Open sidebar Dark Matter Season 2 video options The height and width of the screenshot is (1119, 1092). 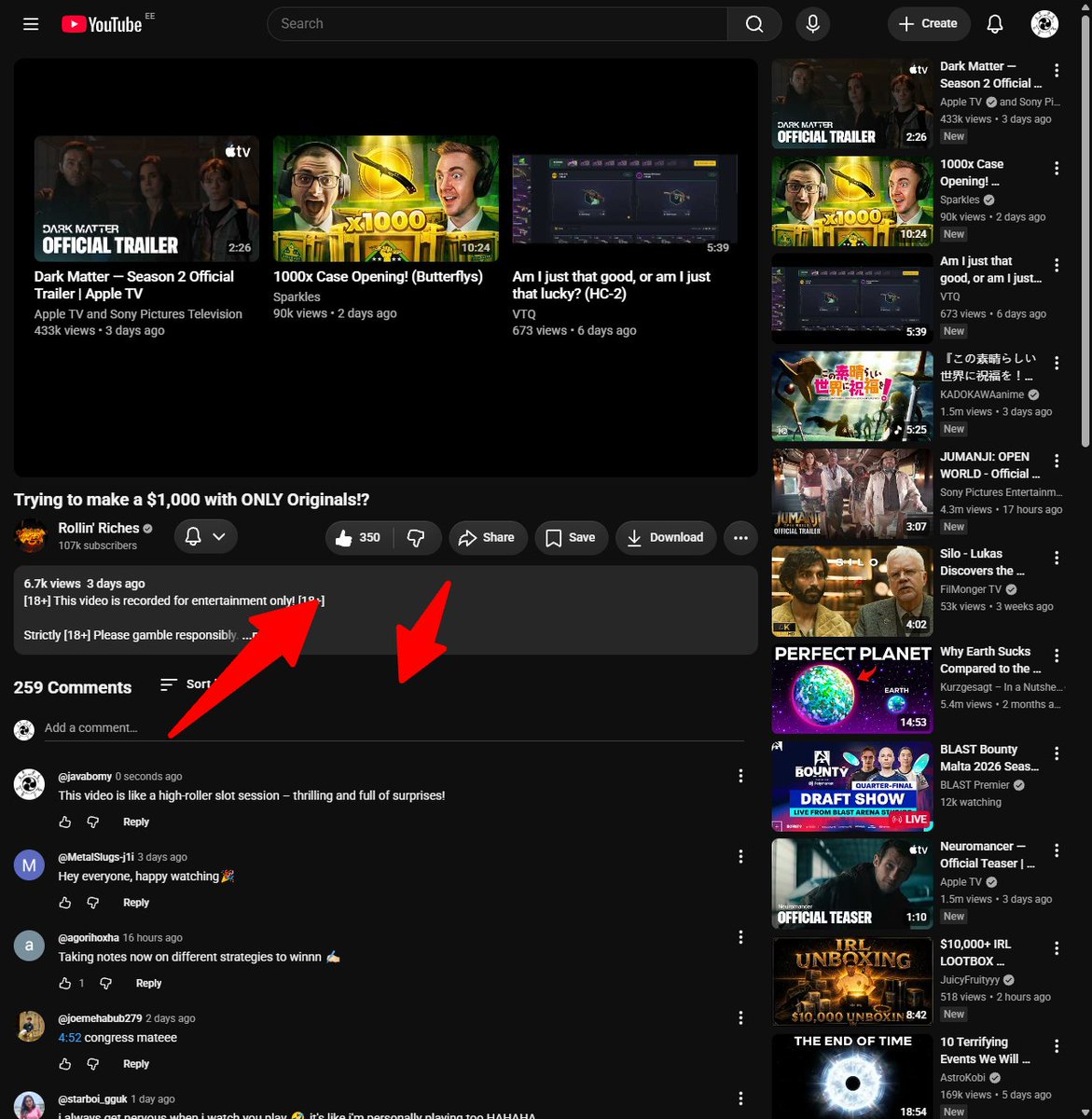1057,71
